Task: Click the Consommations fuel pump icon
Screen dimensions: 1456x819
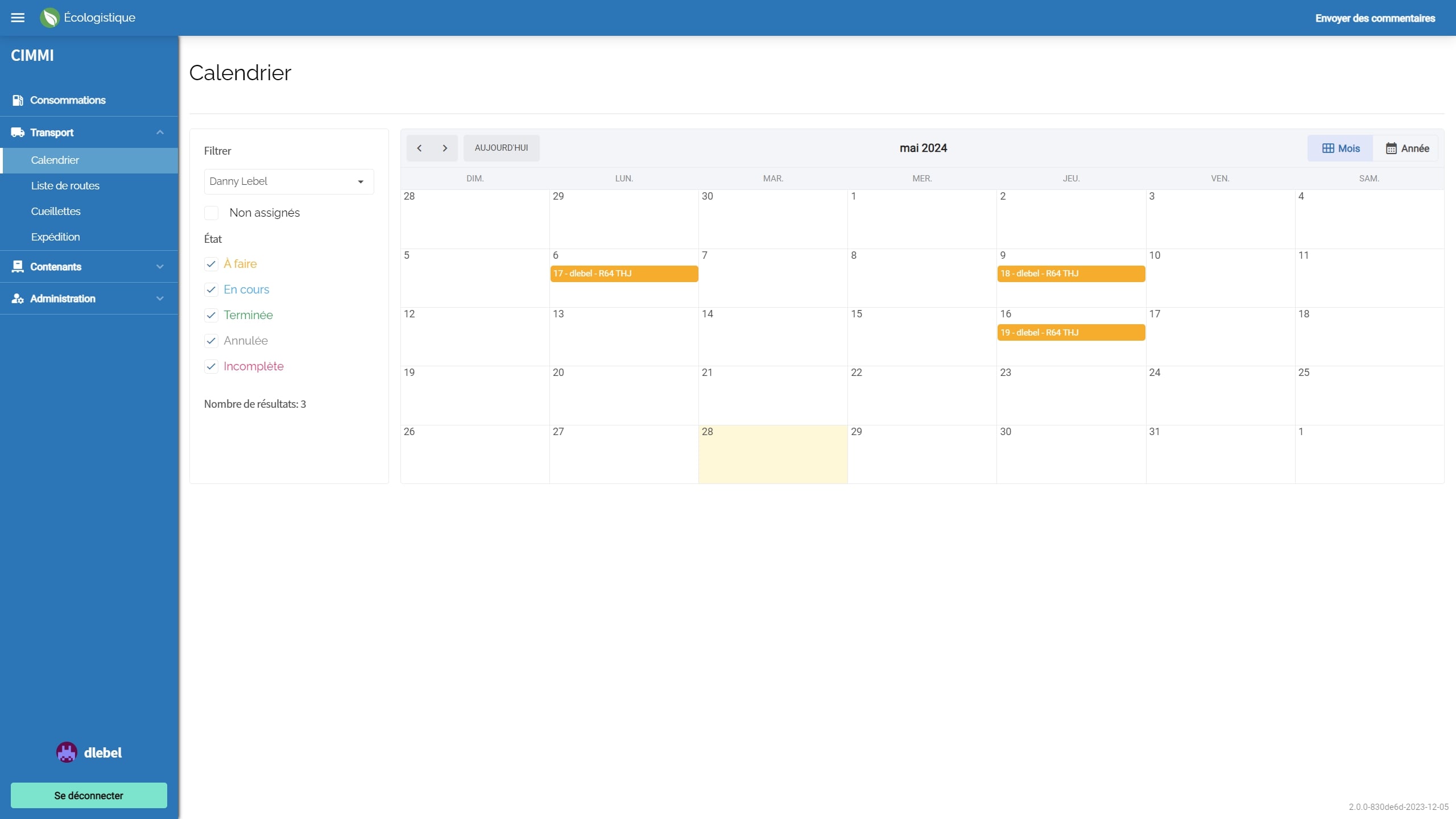Action: [18, 100]
